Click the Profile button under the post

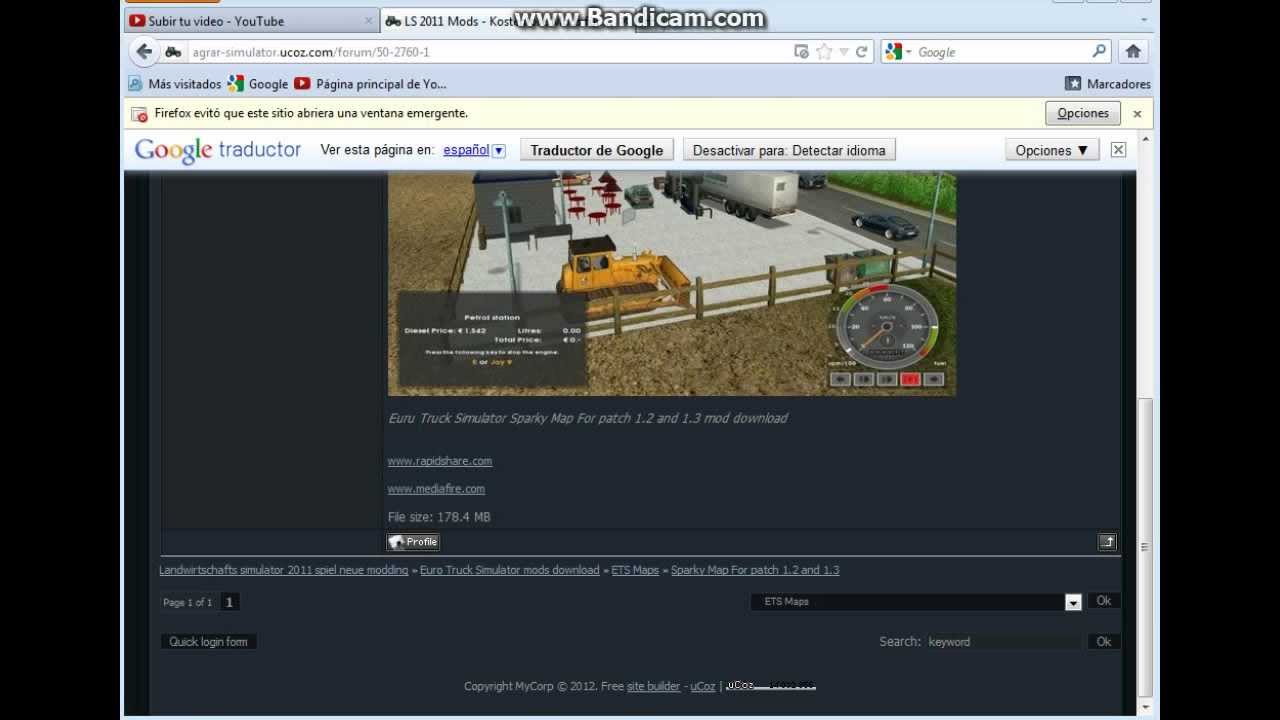click(x=414, y=542)
